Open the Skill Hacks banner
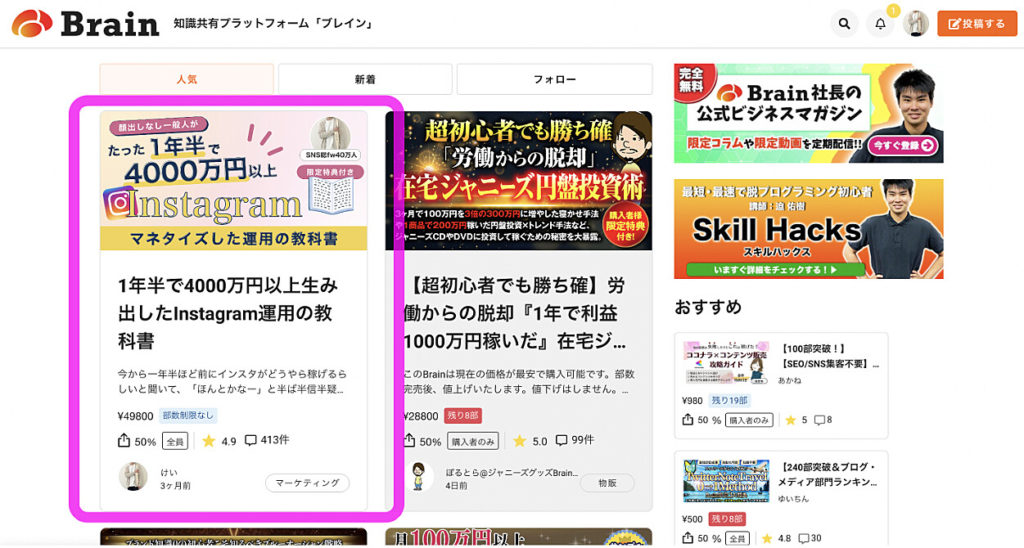Viewport: 1024px width, 548px height. coord(808,229)
